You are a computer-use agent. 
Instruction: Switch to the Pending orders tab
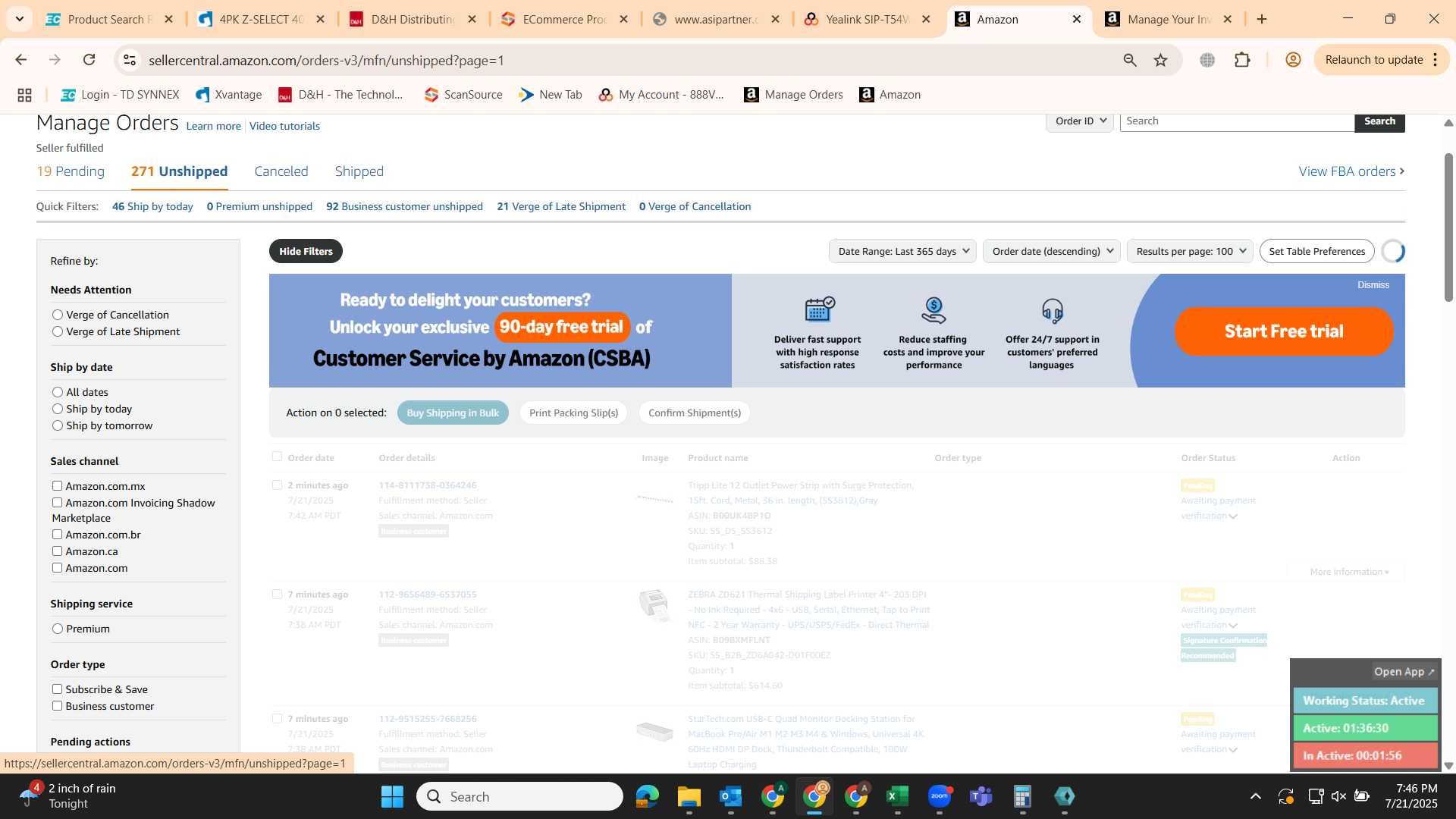[71, 171]
